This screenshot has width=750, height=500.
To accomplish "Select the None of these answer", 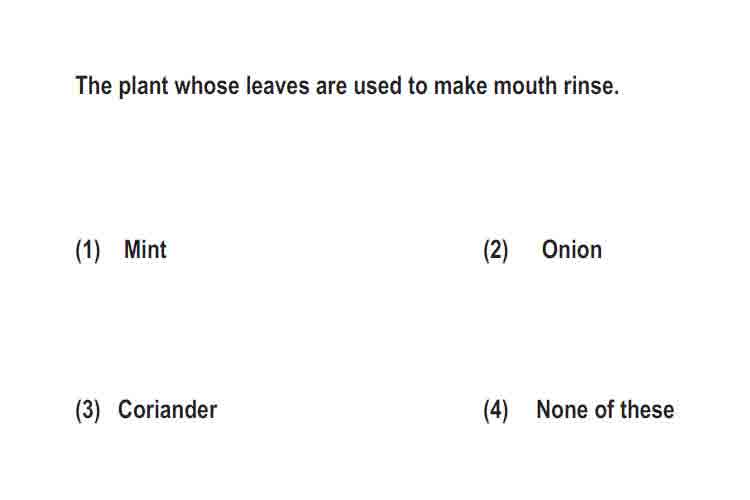I will coord(605,410).
